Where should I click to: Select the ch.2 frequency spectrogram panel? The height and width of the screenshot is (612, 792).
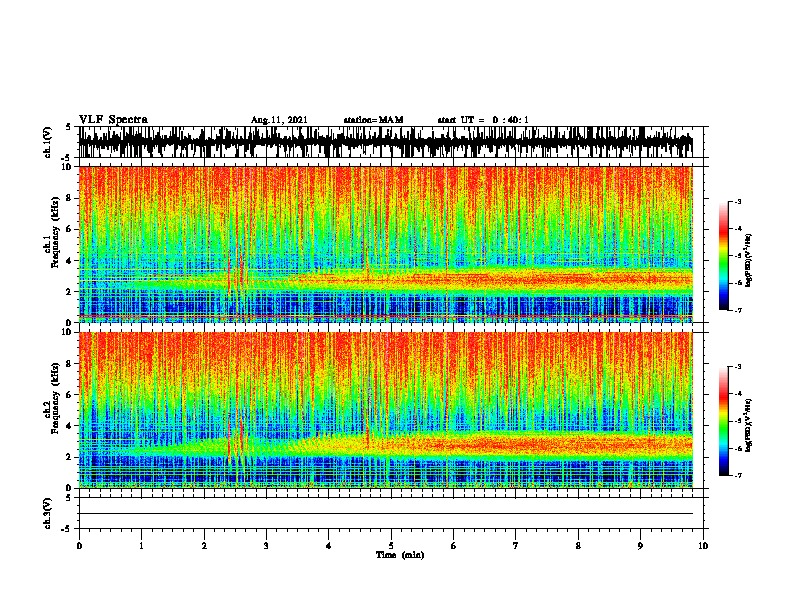[x=386, y=410]
